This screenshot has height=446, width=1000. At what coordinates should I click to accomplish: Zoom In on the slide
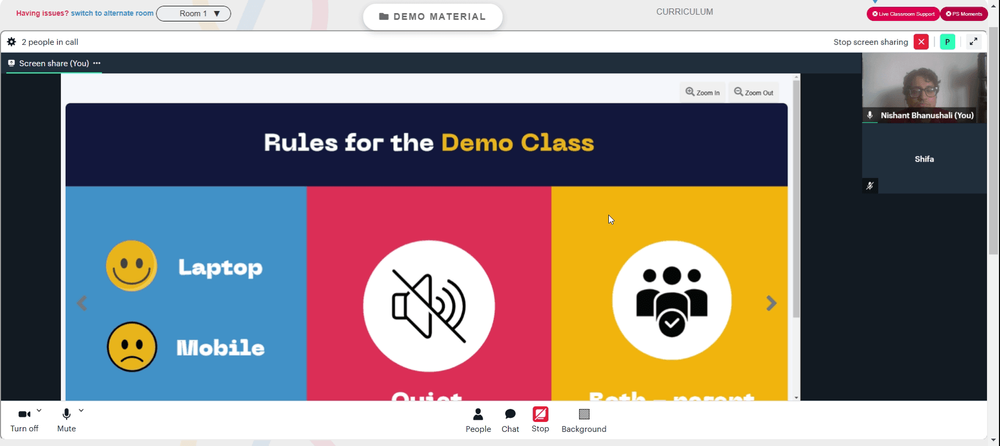[x=702, y=93]
